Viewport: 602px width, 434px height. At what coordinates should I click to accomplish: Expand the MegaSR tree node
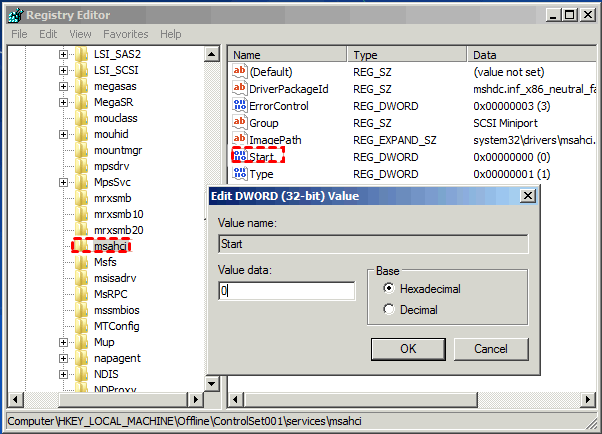[63, 103]
